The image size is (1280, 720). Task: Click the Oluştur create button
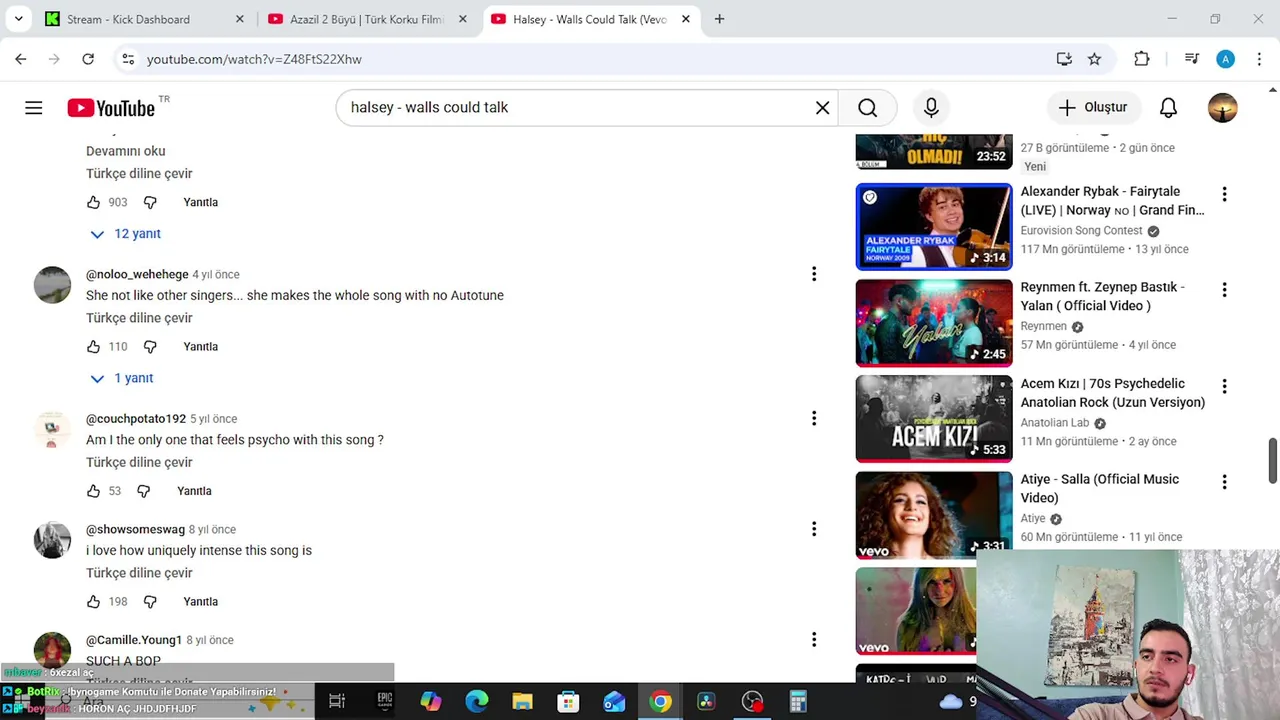(x=1092, y=108)
